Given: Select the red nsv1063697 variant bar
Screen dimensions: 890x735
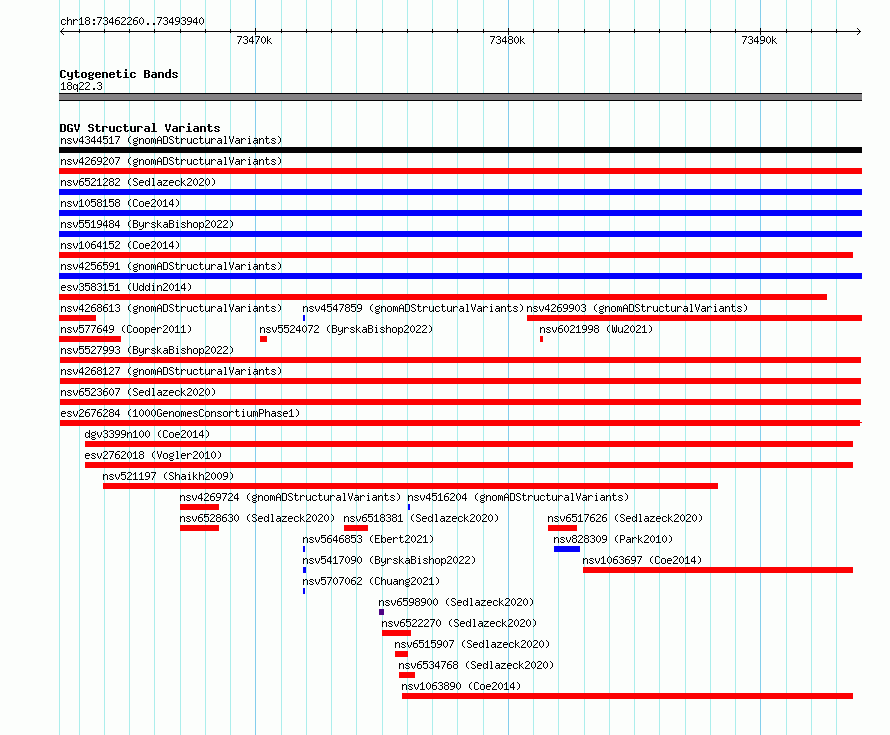Looking at the screenshot, I should point(718,570).
